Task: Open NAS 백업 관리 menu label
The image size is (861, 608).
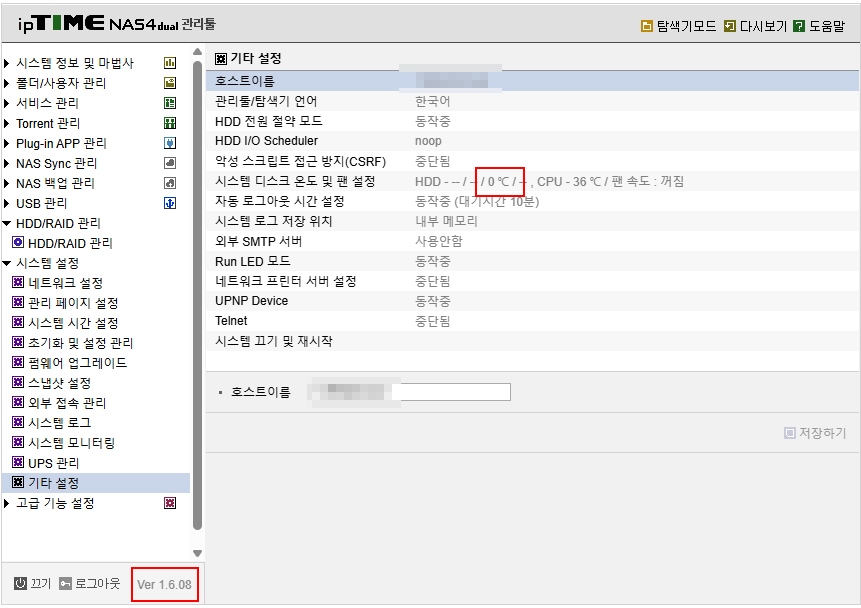Action: tap(55, 183)
